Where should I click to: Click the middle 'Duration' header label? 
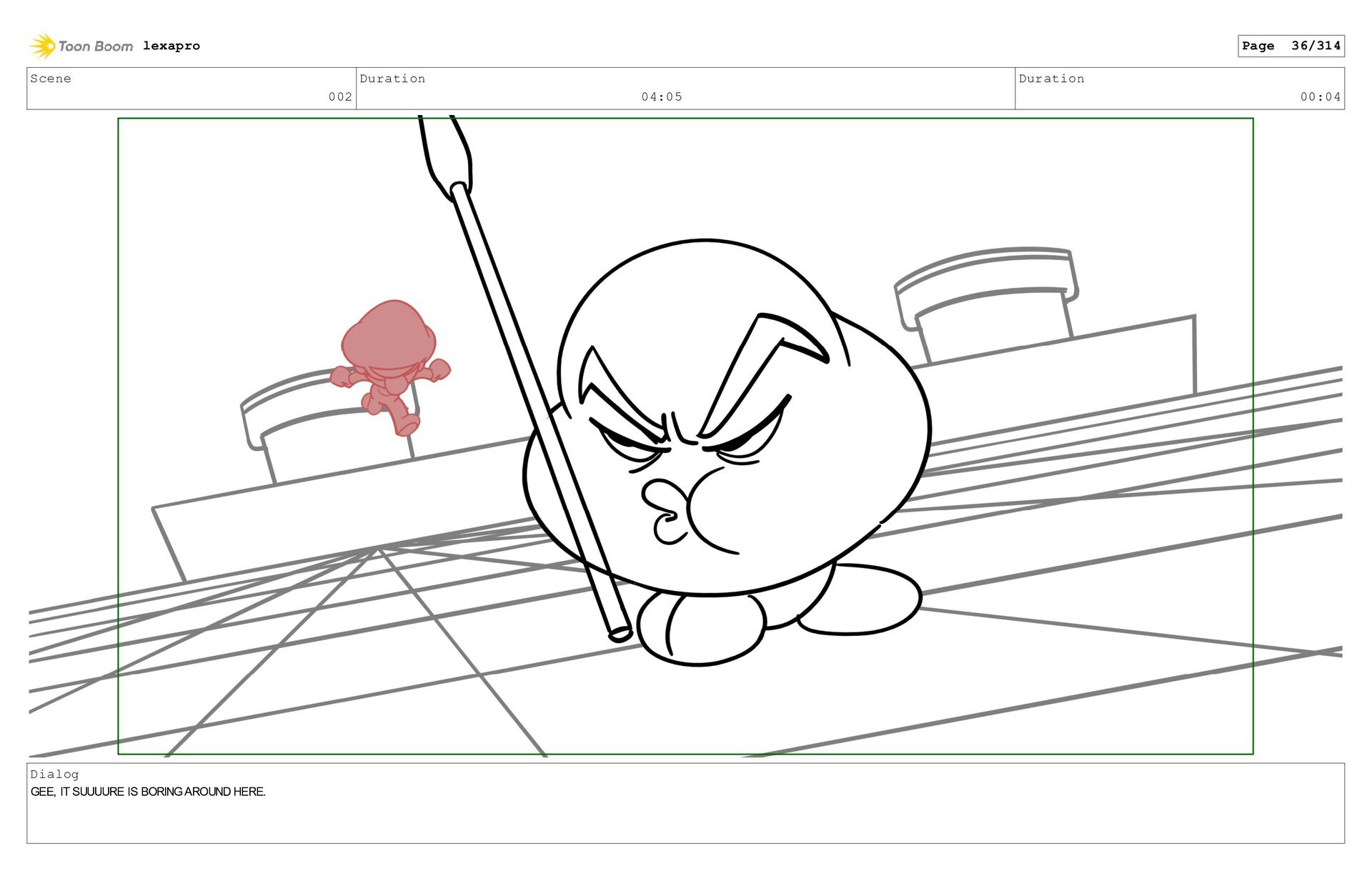coord(392,79)
